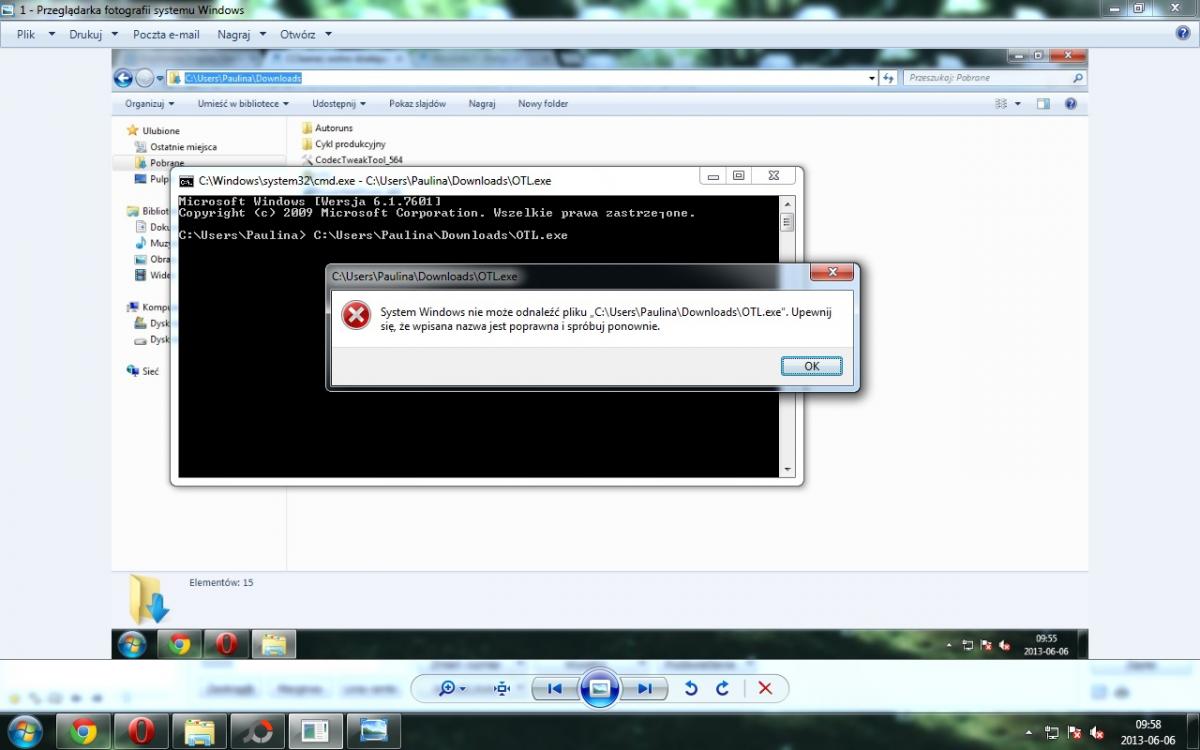Click the taskbar item left of Photo Viewer
The height and width of the screenshot is (750, 1200).
[x=316, y=732]
